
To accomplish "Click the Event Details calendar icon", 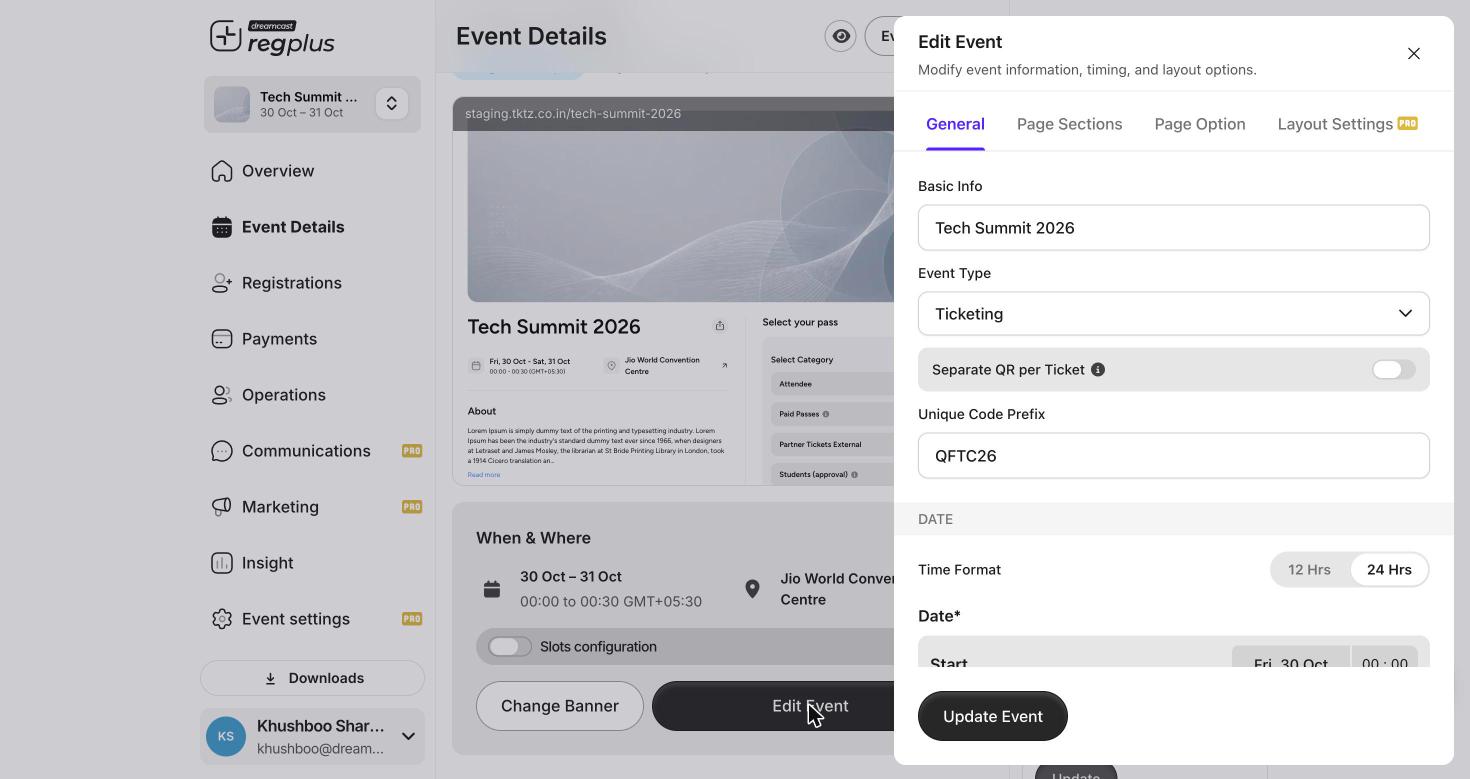I will (222, 227).
